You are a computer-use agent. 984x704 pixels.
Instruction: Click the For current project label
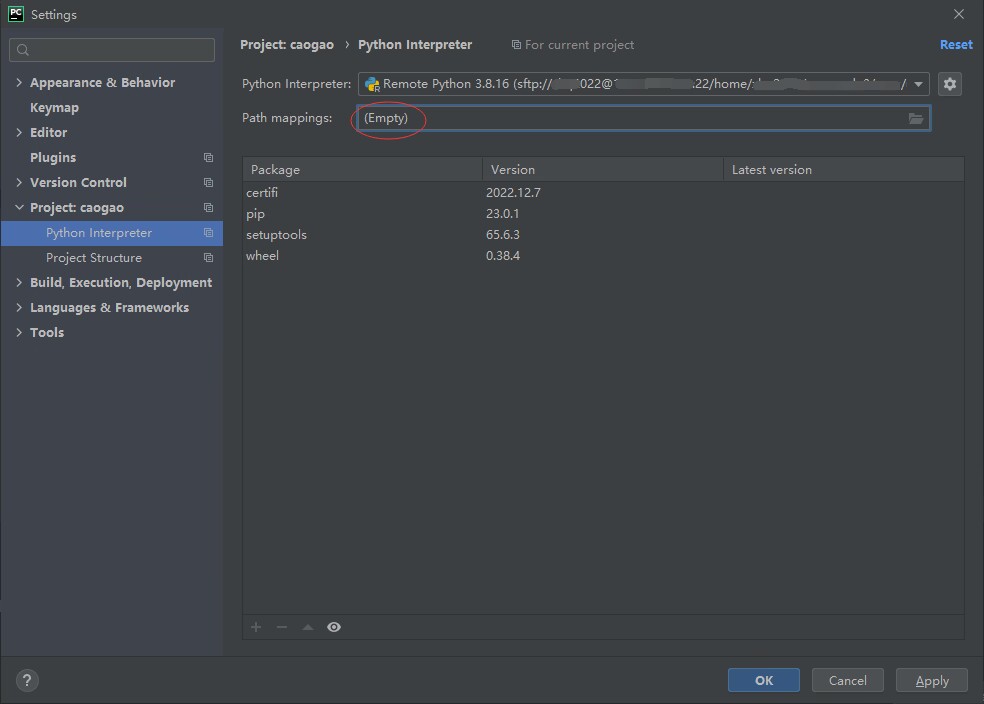(579, 45)
